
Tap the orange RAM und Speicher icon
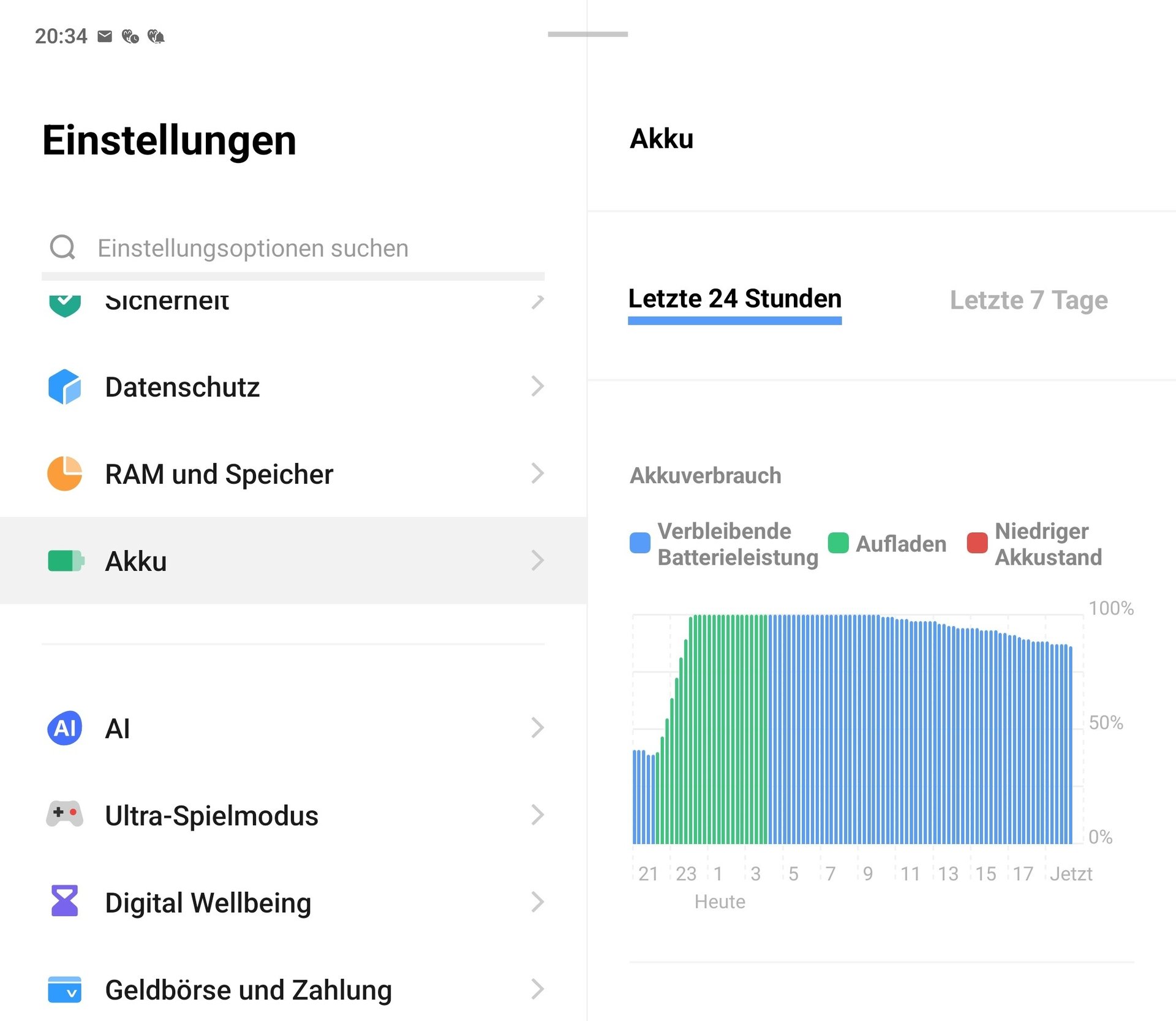tap(64, 473)
